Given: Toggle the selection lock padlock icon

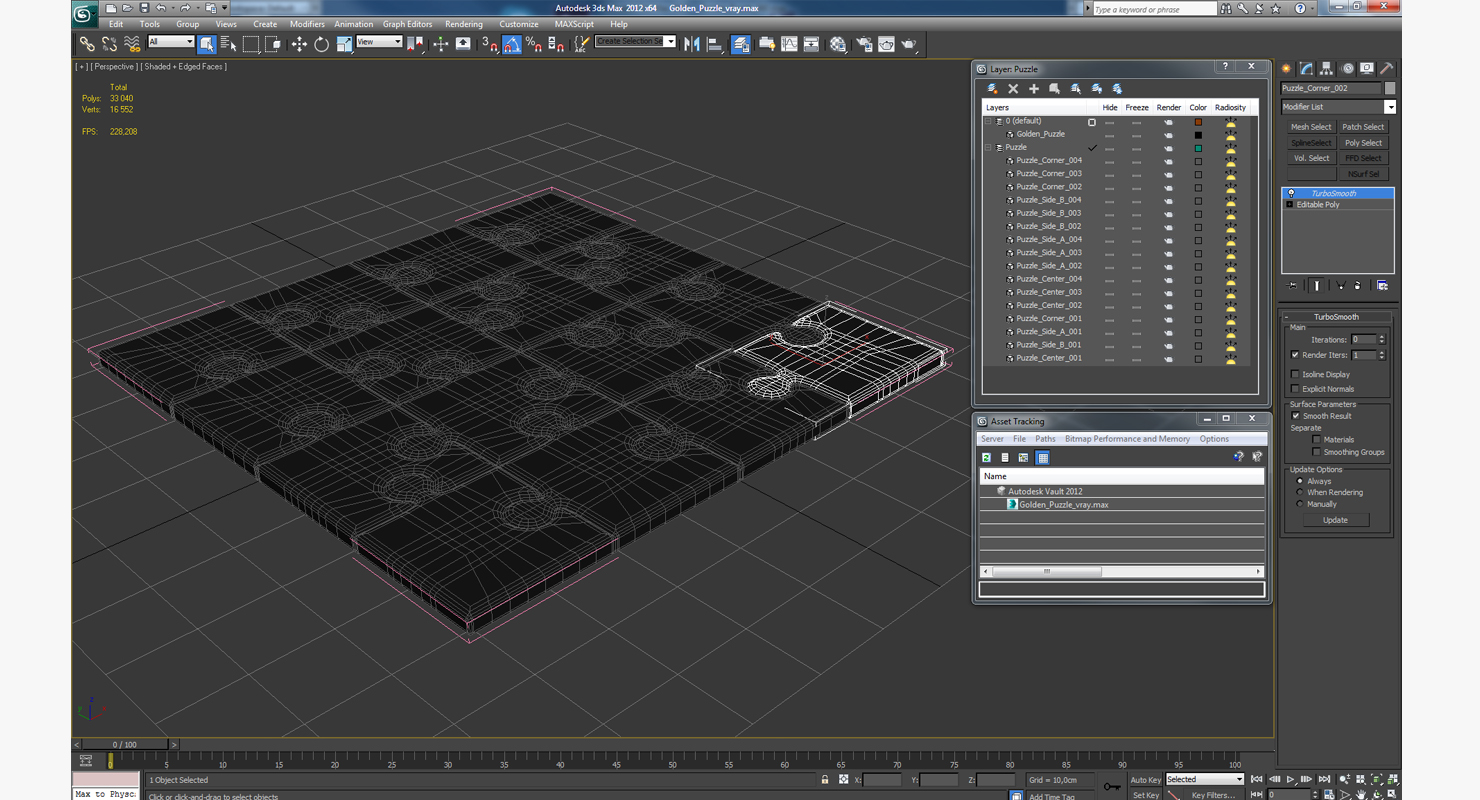Looking at the screenshot, I should [x=825, y=779].
